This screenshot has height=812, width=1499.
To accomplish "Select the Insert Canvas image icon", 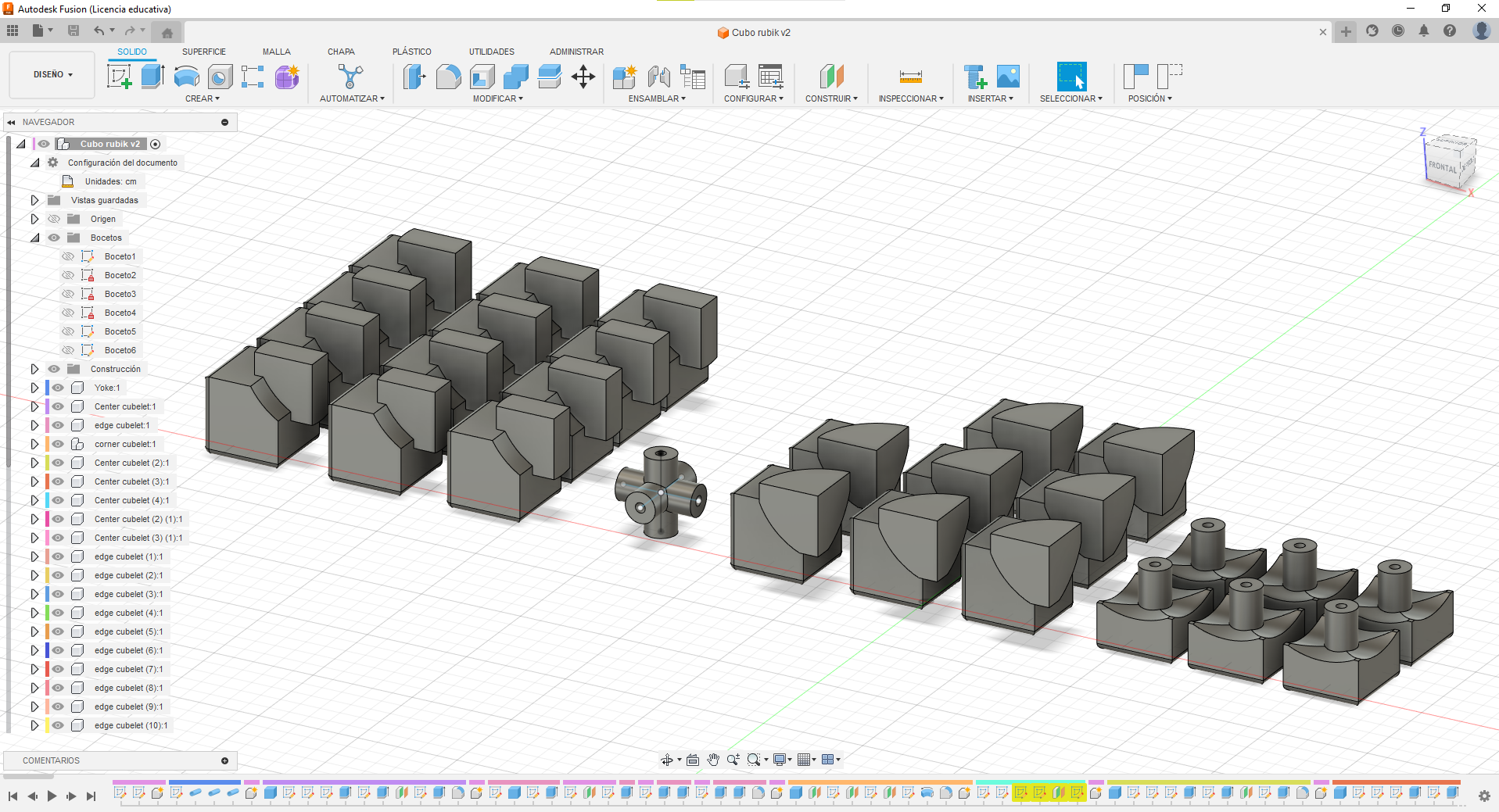I will (x=1009, y=77).
